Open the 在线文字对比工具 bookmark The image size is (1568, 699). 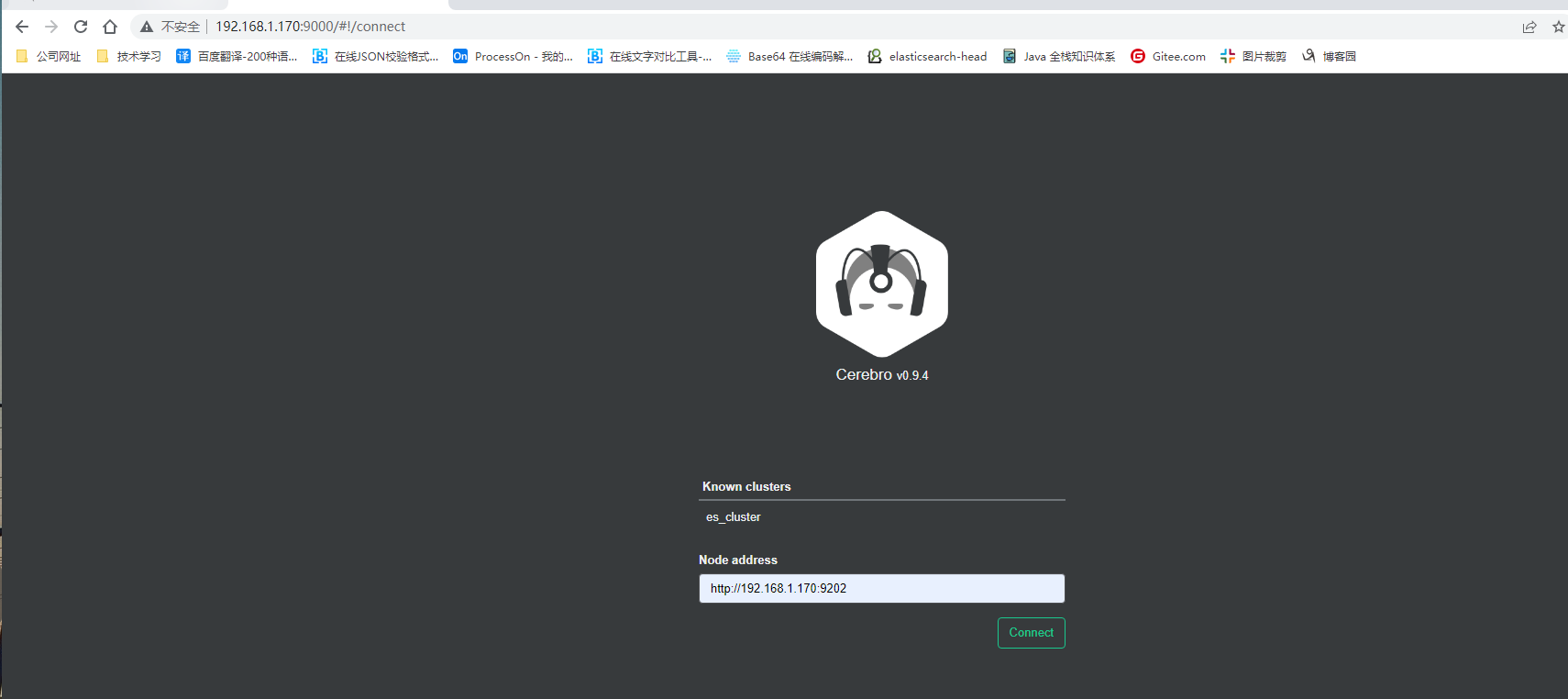(x=650, y=56)
